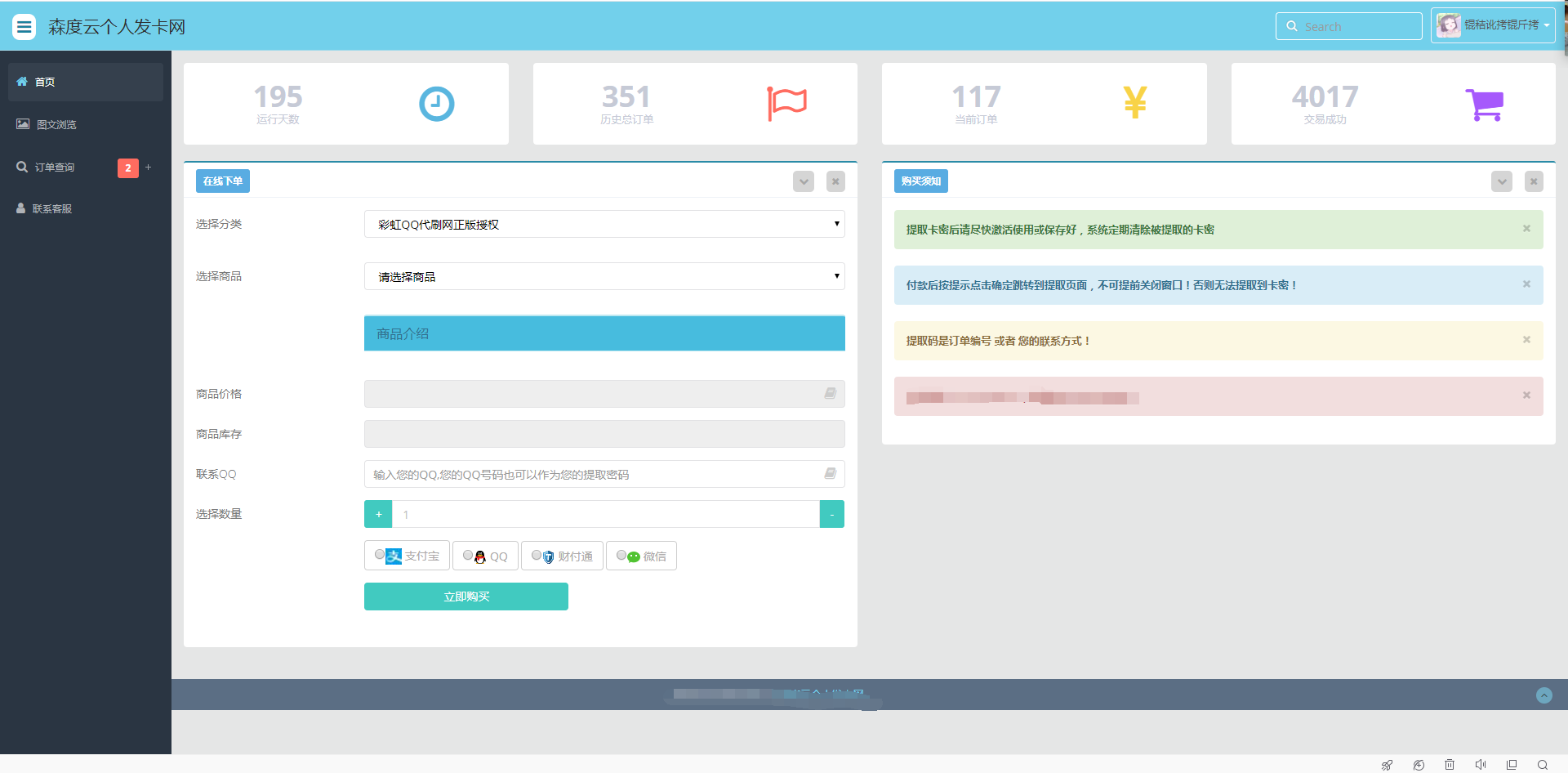Click the person icon beside 联系客服
Screen dimensions: 1568x773
(x=20, y=208)
